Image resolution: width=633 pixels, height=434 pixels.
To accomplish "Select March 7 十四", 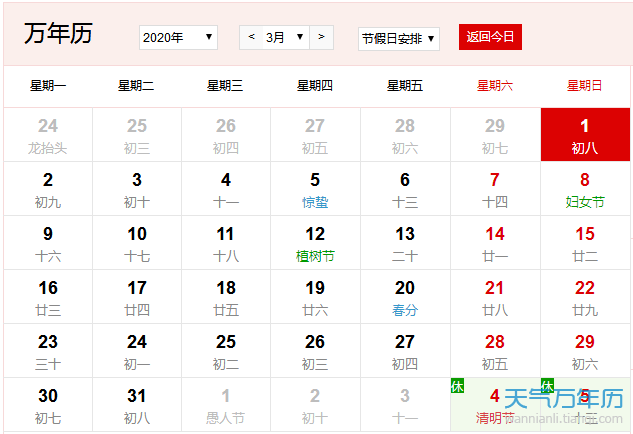I will pos(495,189).
